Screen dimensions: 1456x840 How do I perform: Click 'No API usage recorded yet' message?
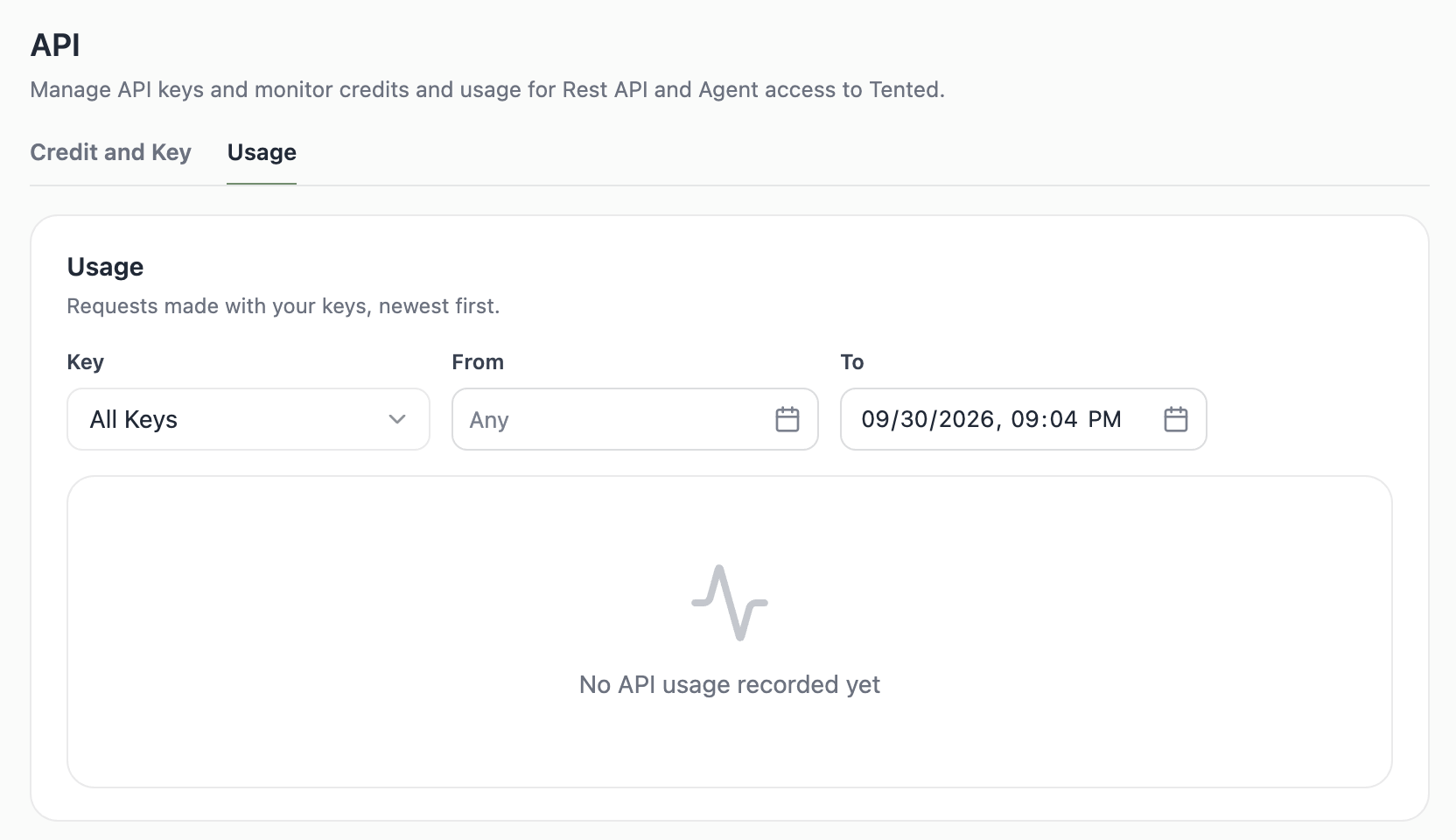coord(730,684)
